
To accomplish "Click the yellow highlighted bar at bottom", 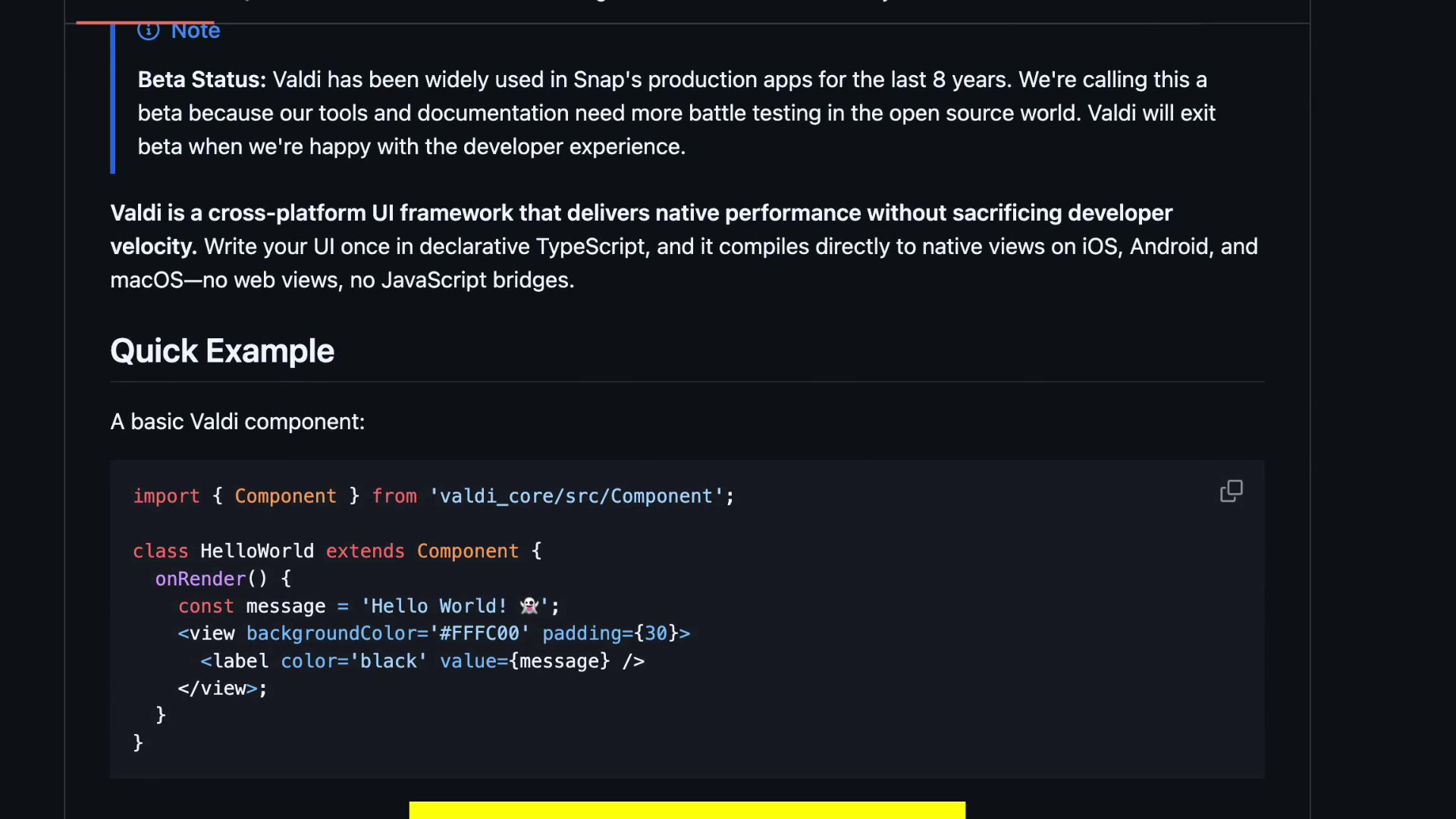I will [x=686, y=811].
